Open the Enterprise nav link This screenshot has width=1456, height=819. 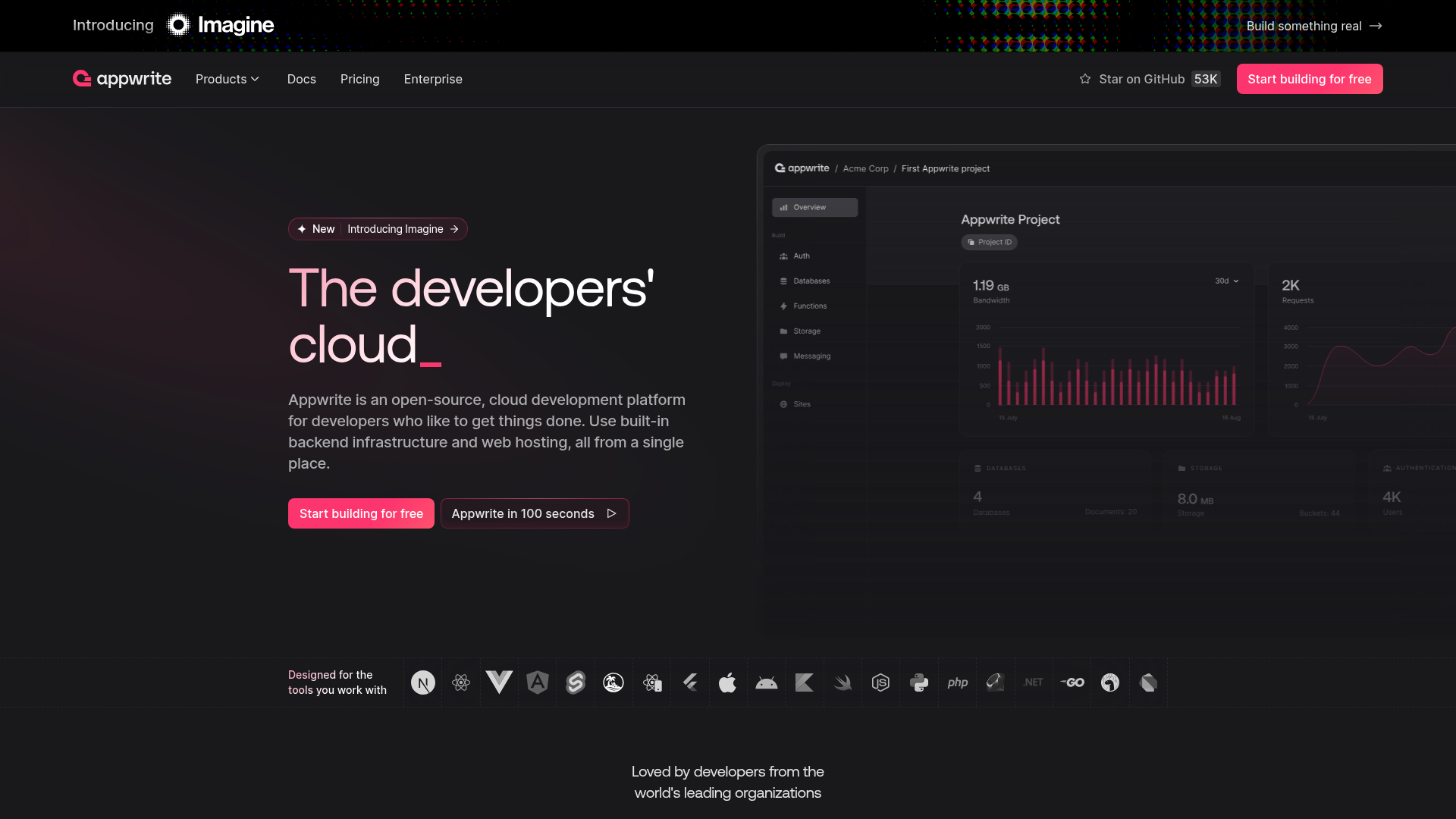[433, 79]
